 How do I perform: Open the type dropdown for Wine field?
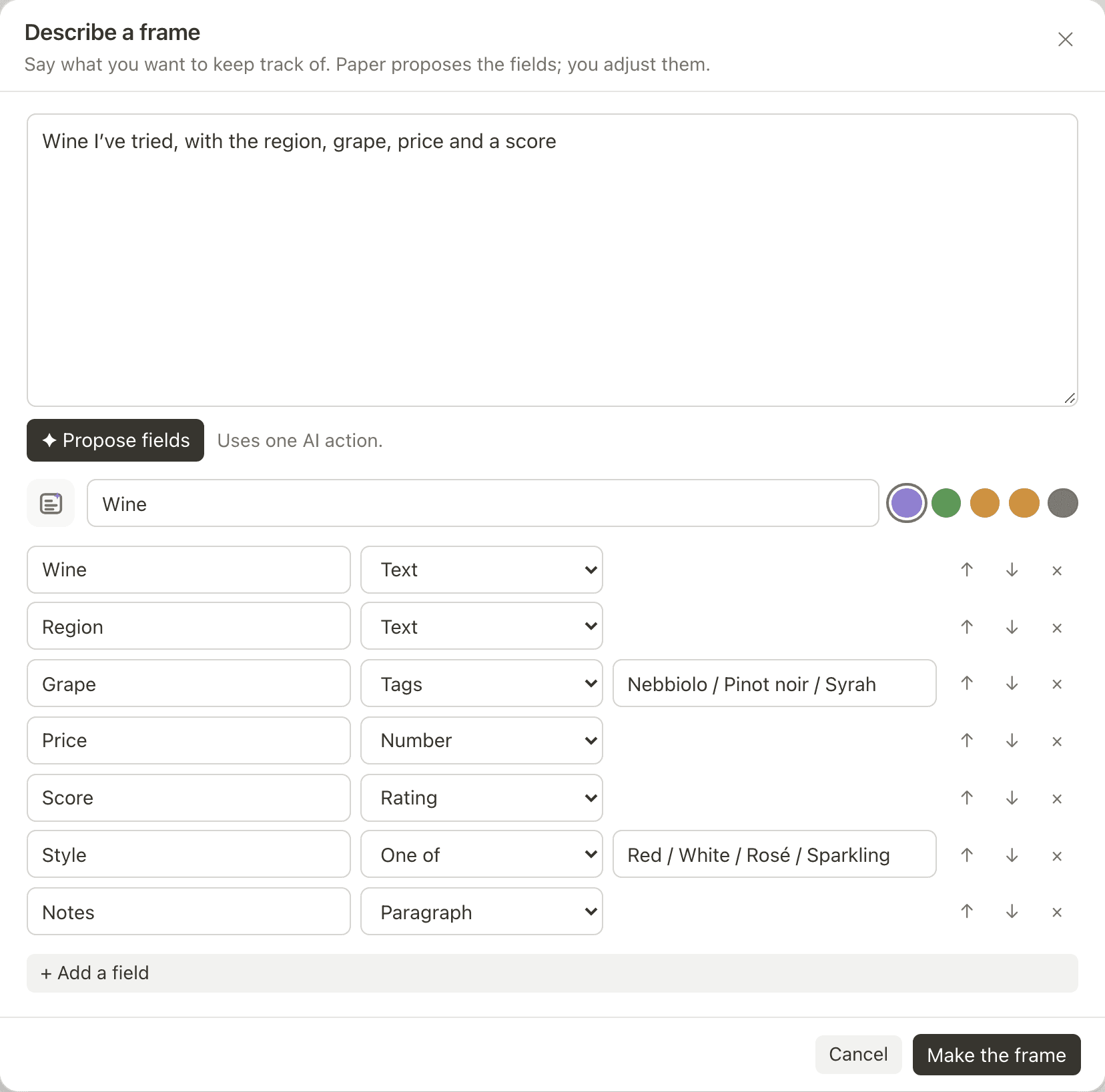(482, 570)
